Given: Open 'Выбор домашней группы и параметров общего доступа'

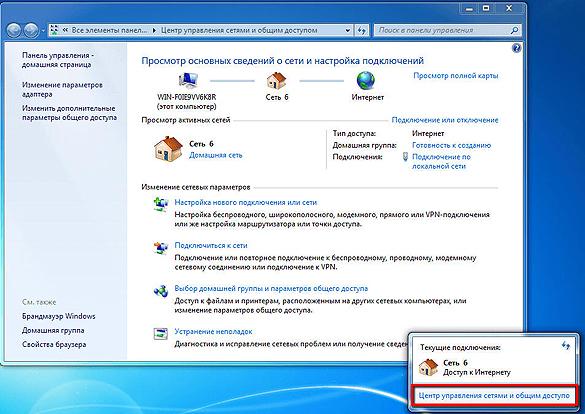Looking at the screenshot, I should coord(271,289).
